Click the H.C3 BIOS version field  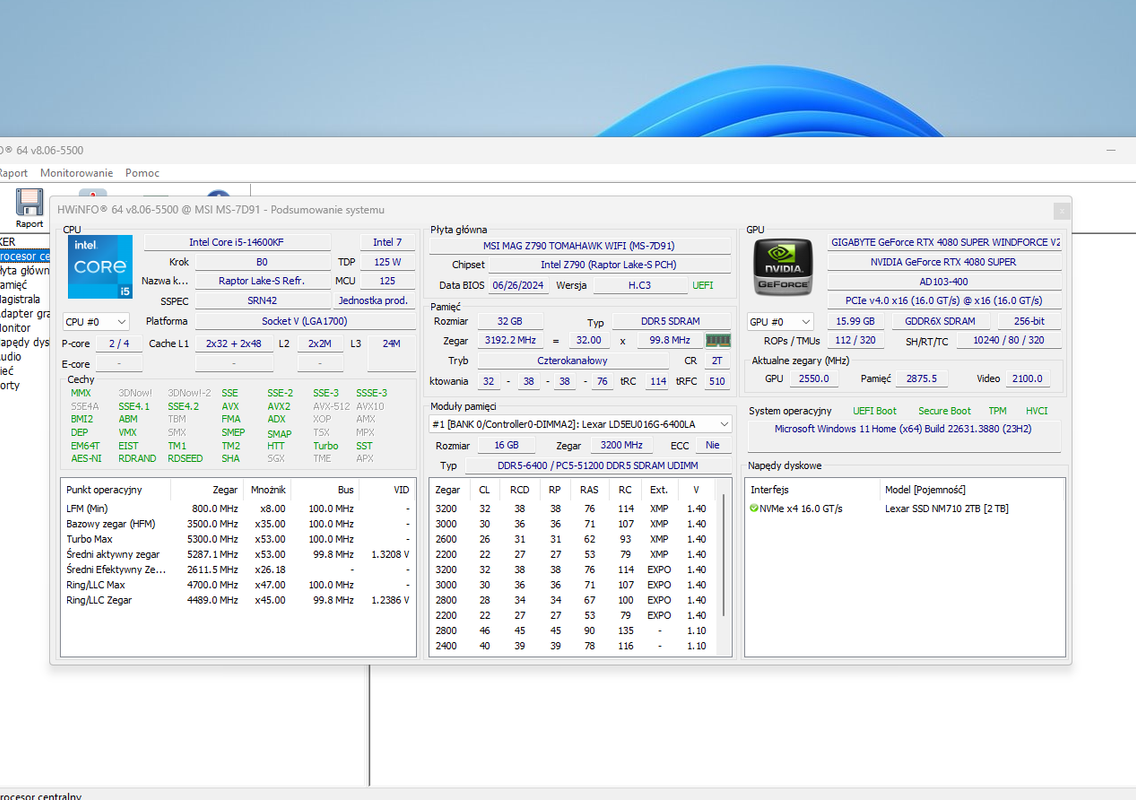click(639, 285)
